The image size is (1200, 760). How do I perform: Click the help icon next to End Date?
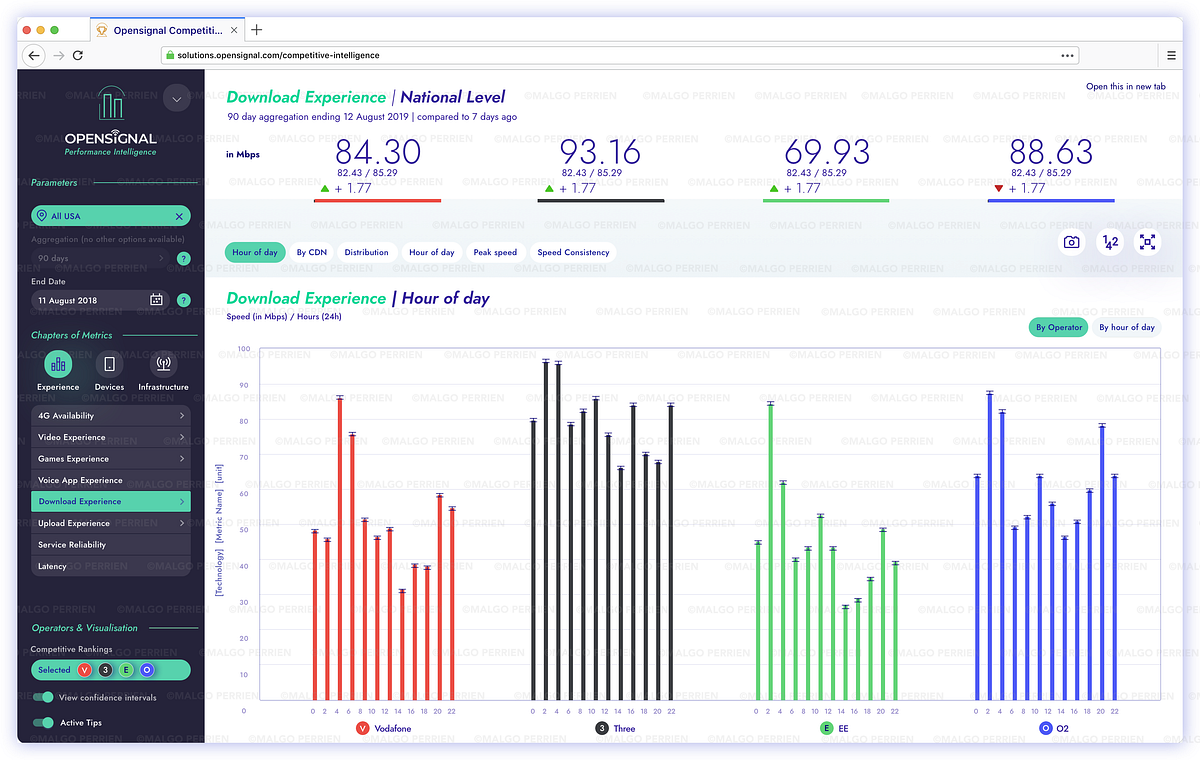point(183,299)
